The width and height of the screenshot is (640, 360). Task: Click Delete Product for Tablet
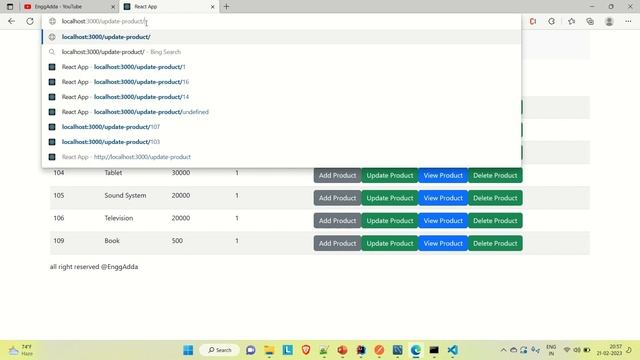tap(495, 176)
